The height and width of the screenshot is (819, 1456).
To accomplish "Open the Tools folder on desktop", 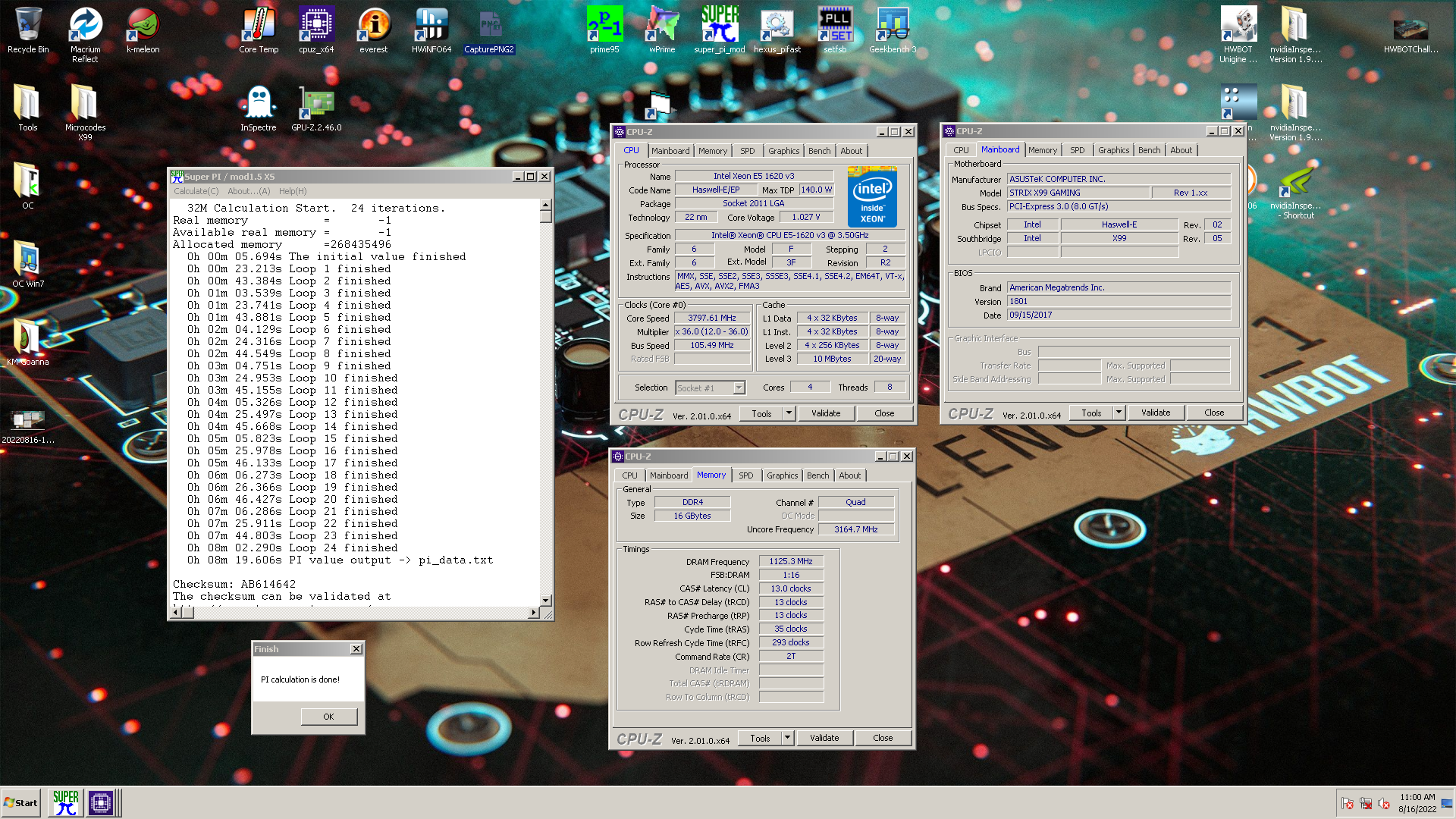I will click(x=28, y=108).
